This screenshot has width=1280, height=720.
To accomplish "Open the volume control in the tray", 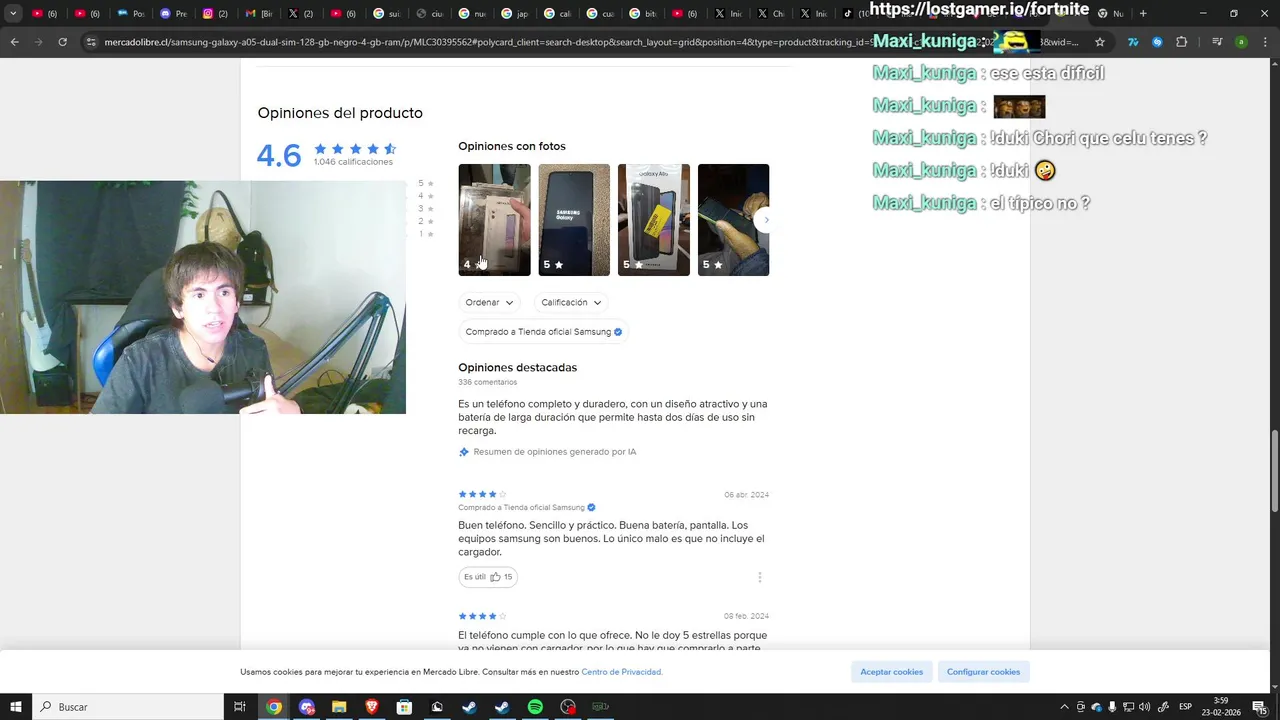I will pos(1144,707).
